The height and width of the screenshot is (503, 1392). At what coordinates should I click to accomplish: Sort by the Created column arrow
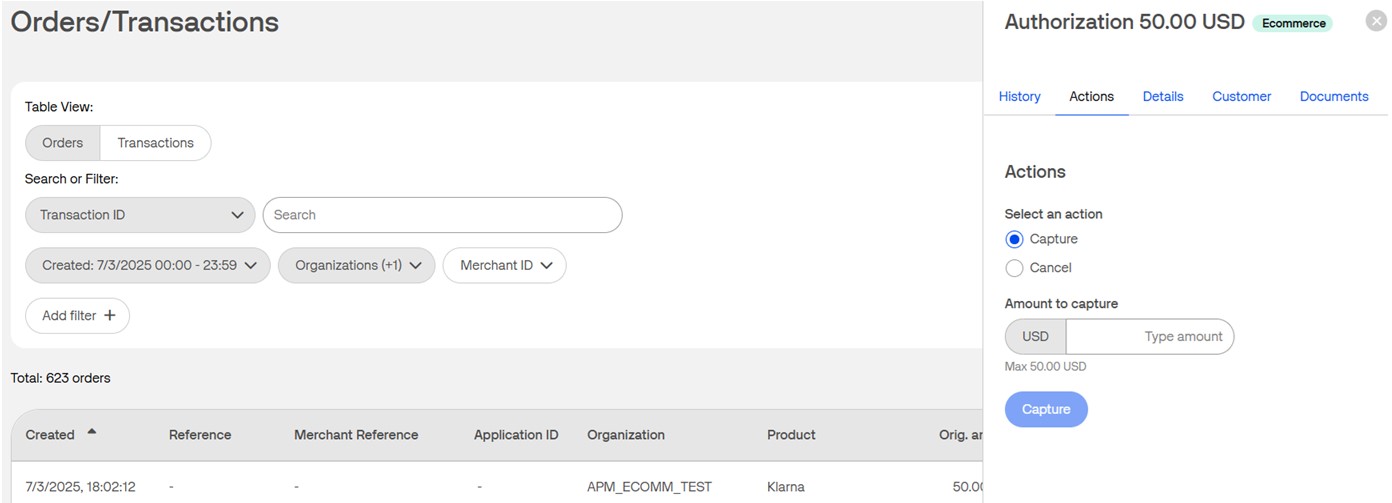point(92,432)
